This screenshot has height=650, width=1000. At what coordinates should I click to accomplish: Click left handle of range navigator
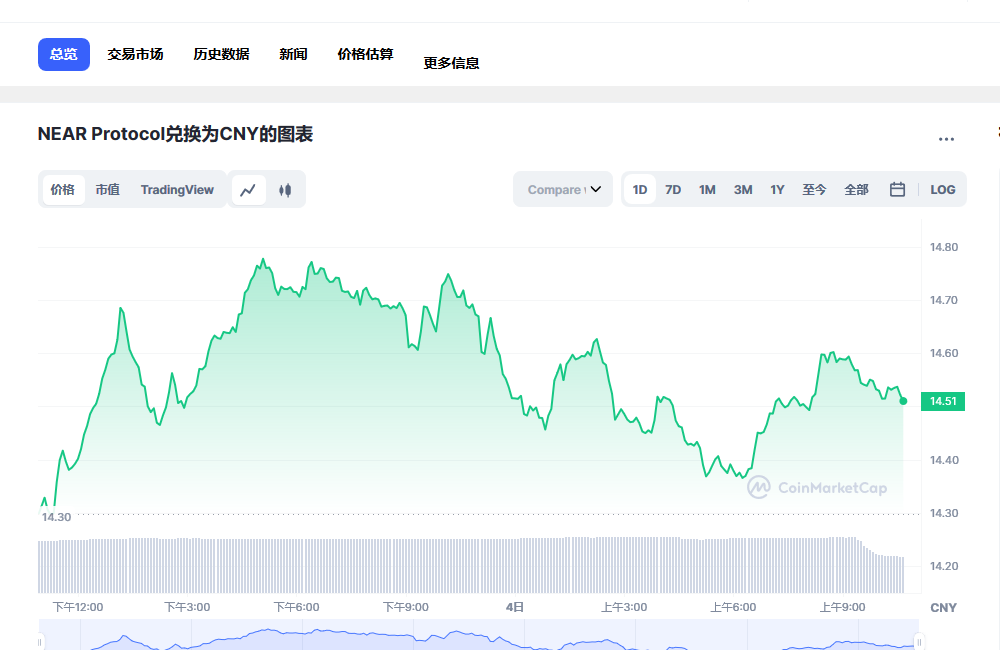(x=40, y=642)
